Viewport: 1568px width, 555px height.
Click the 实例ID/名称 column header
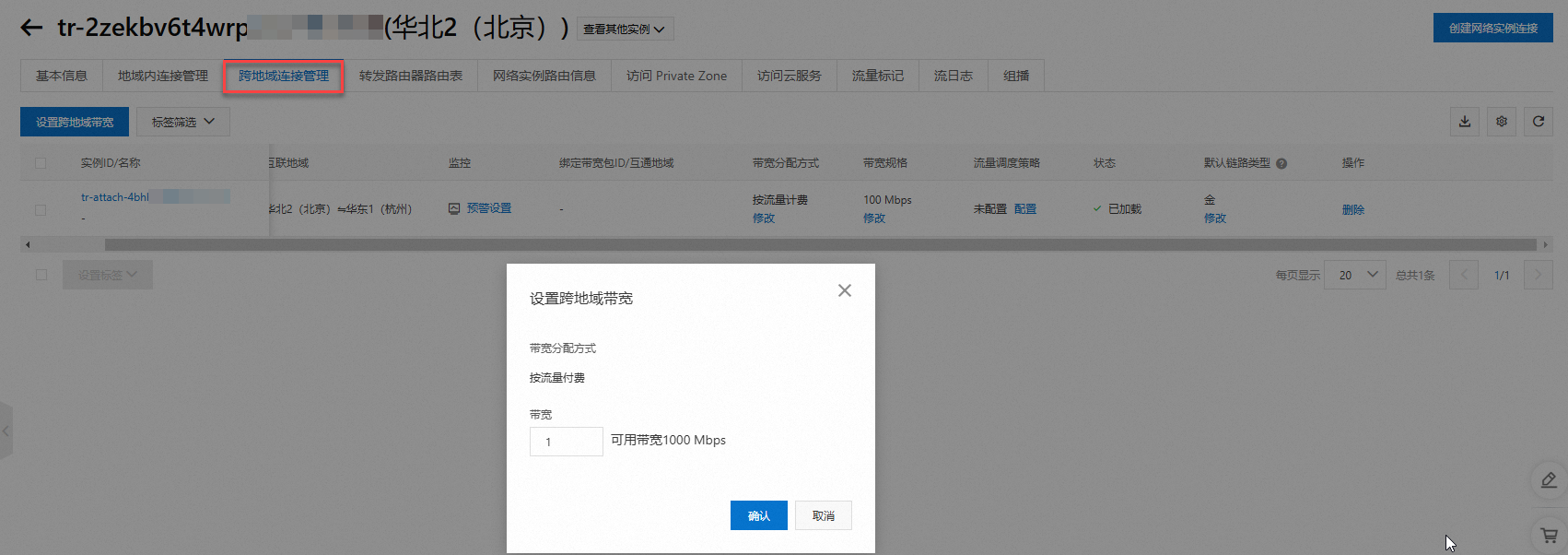(111, 163)
